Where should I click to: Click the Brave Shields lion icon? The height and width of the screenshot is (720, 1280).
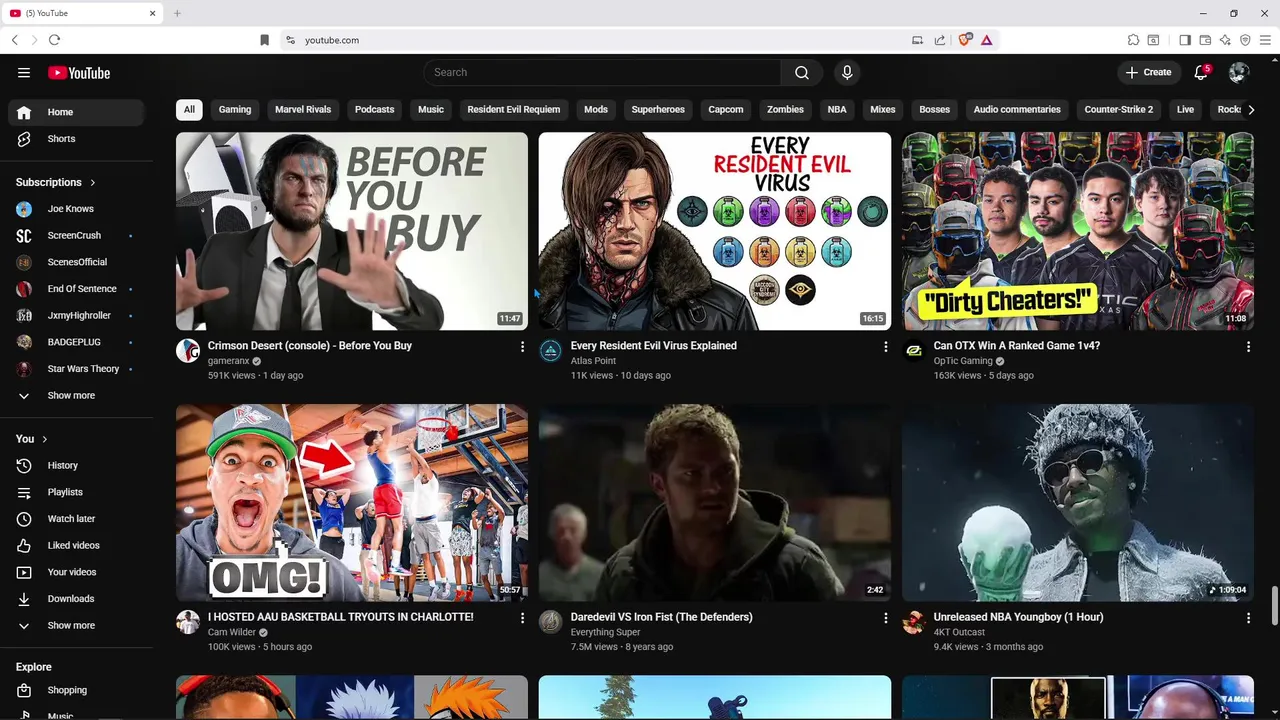click(x=965, y=40)
